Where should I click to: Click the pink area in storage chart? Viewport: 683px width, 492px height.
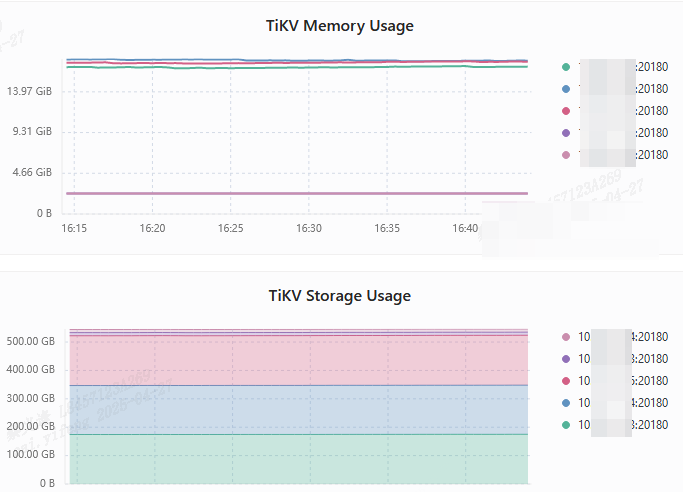299,360
